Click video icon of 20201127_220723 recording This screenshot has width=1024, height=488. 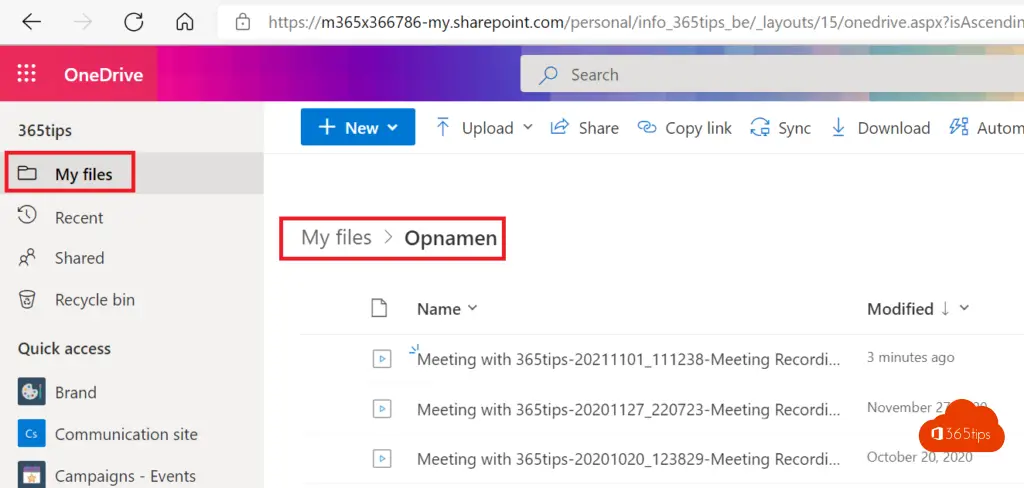click(x=381, y=409)
